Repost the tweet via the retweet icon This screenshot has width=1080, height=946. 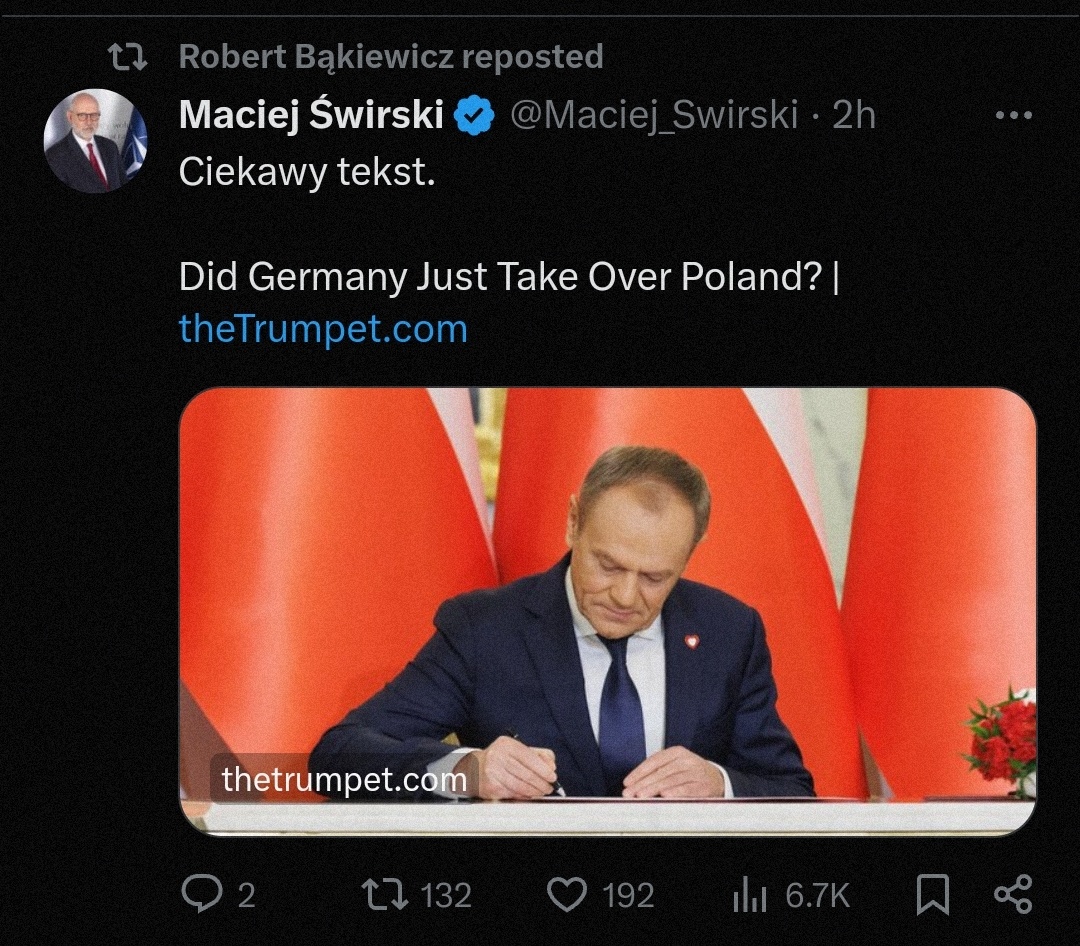[x=386, y=894]
